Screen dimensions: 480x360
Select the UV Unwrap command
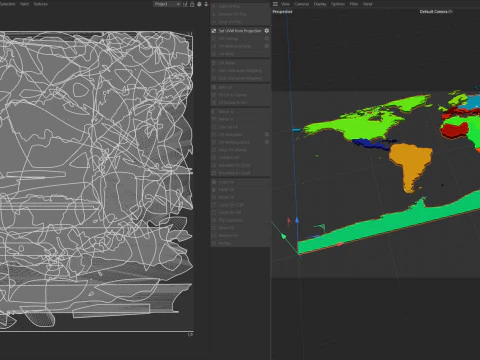240,38
